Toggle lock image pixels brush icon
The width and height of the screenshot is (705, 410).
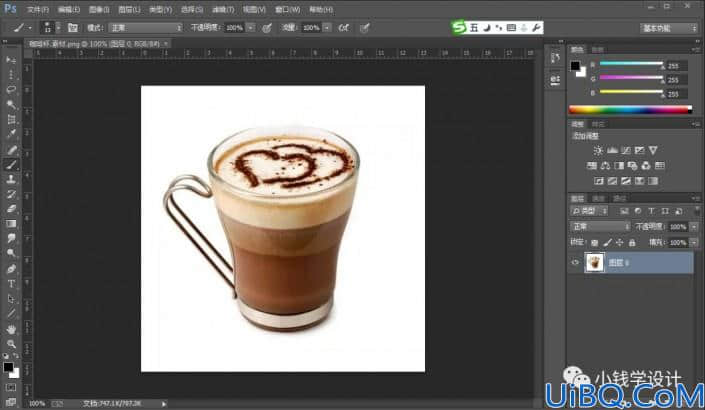(x=607, y=243)
